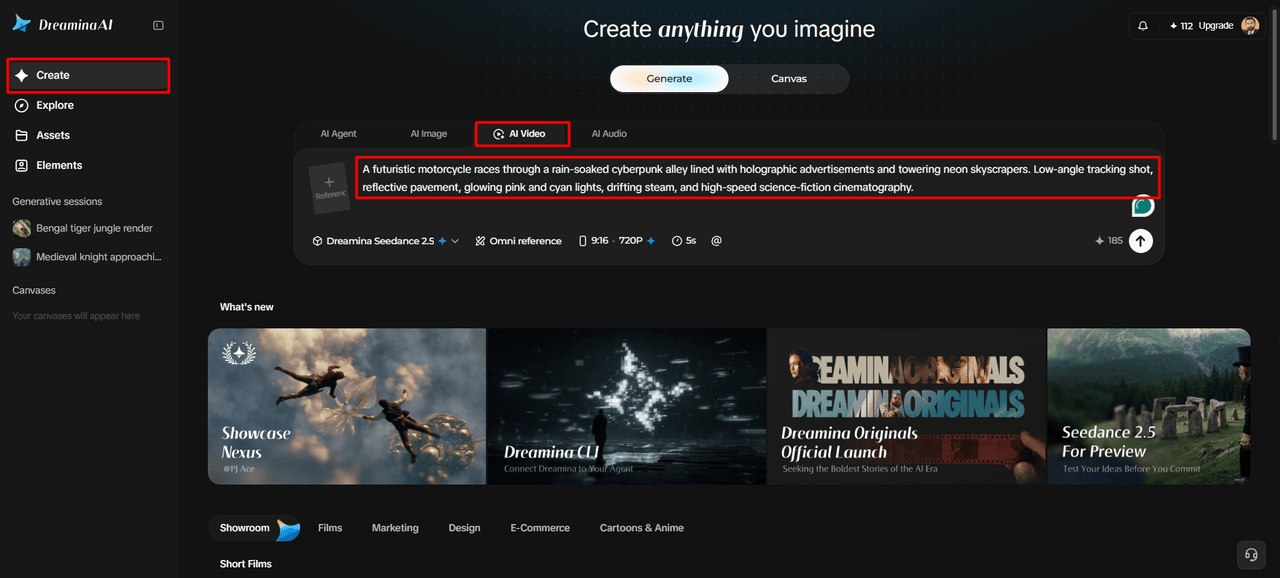Open the Dreamina Originals Official Launch card
The width and height of the screenshot is (1280, 578).
click(906, 406)
